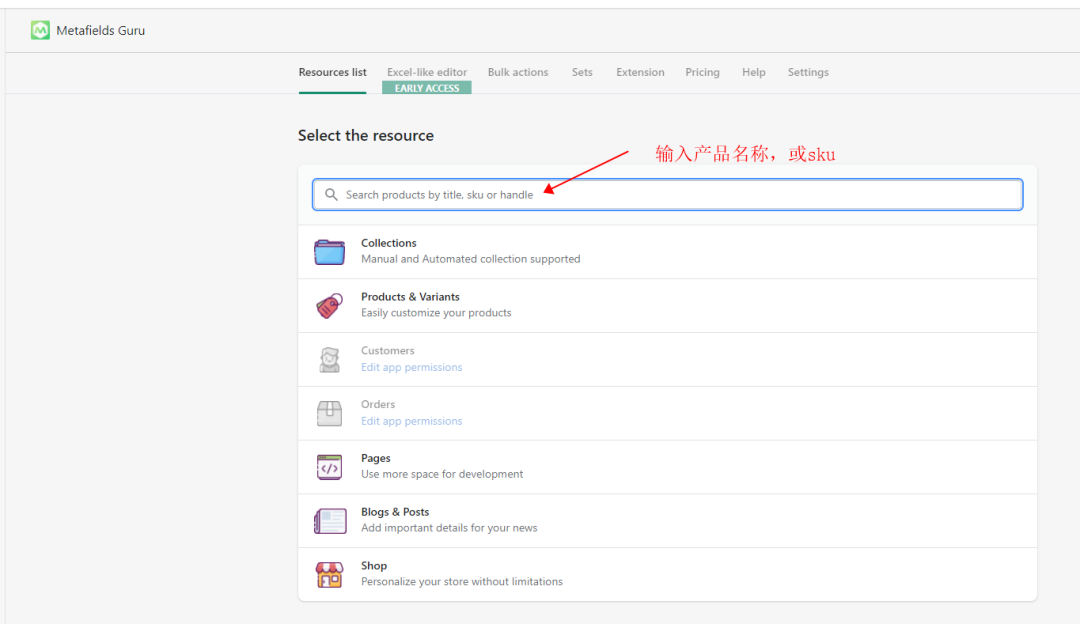Switch to the Resources list tab
Viewport: 1080px width, 624px height.
click(x=333, y=72)
